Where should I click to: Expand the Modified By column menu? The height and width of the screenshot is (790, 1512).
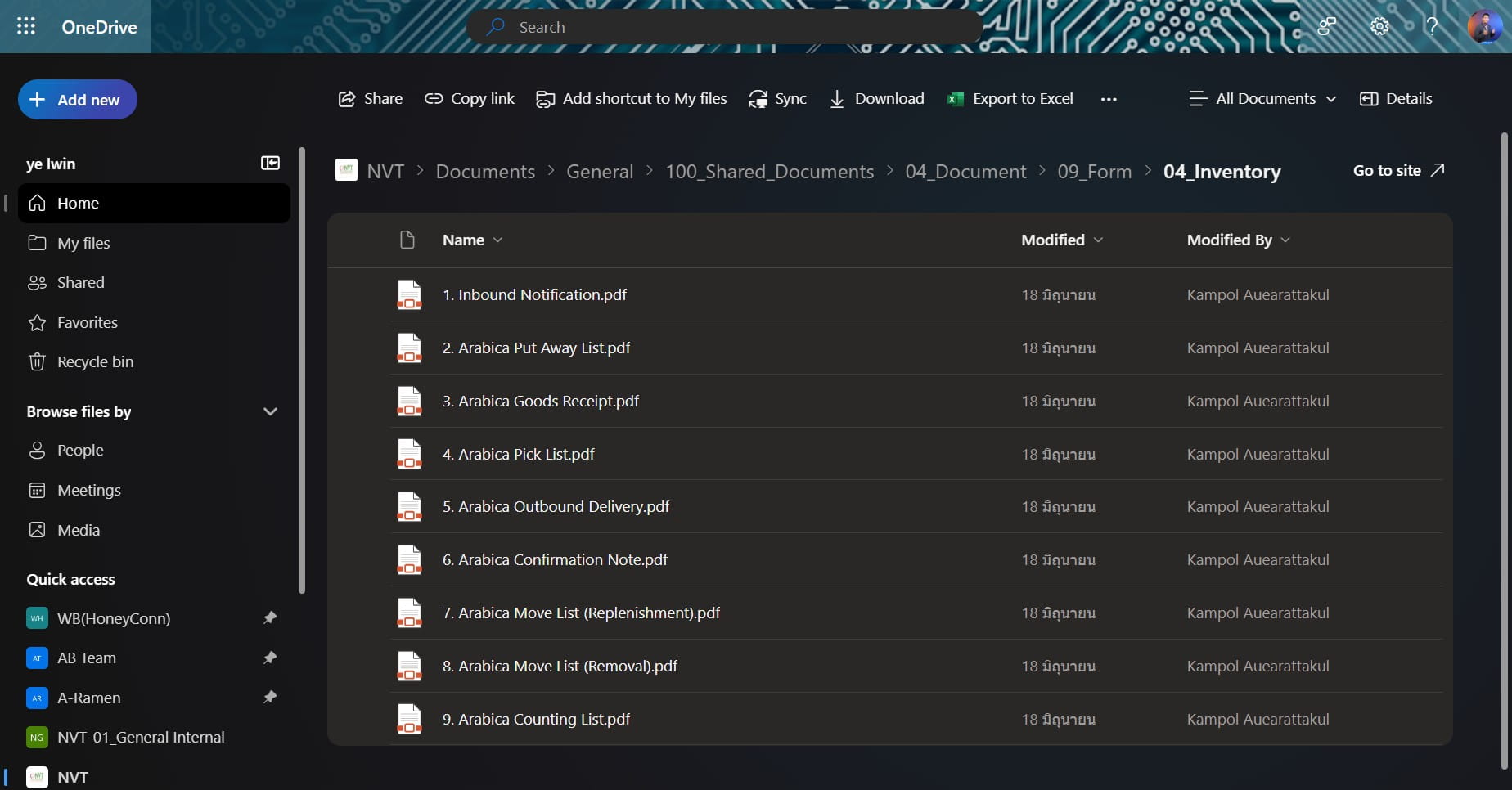[x=1238, y=240]
